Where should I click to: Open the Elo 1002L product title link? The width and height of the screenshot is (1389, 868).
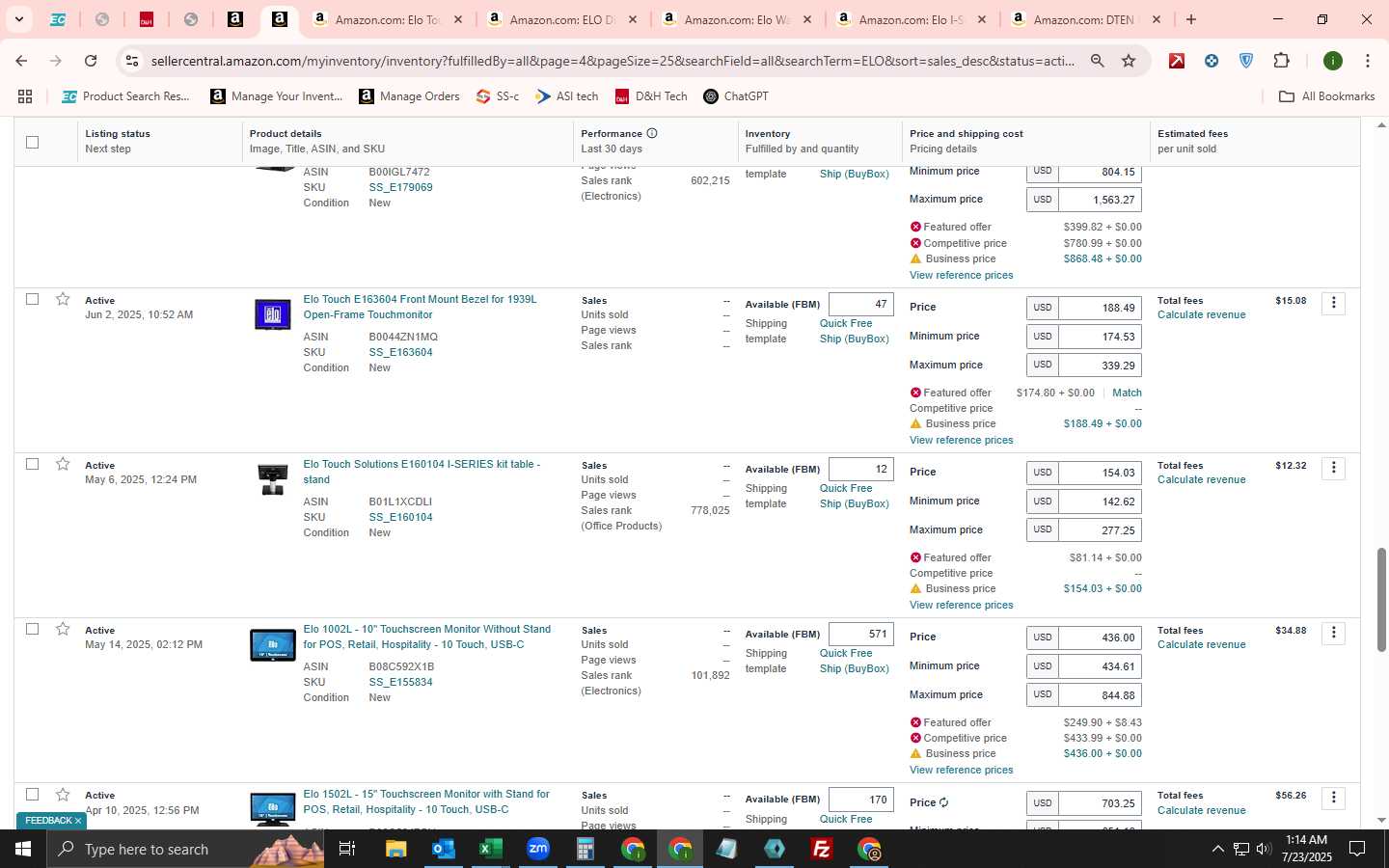(427, 637)
